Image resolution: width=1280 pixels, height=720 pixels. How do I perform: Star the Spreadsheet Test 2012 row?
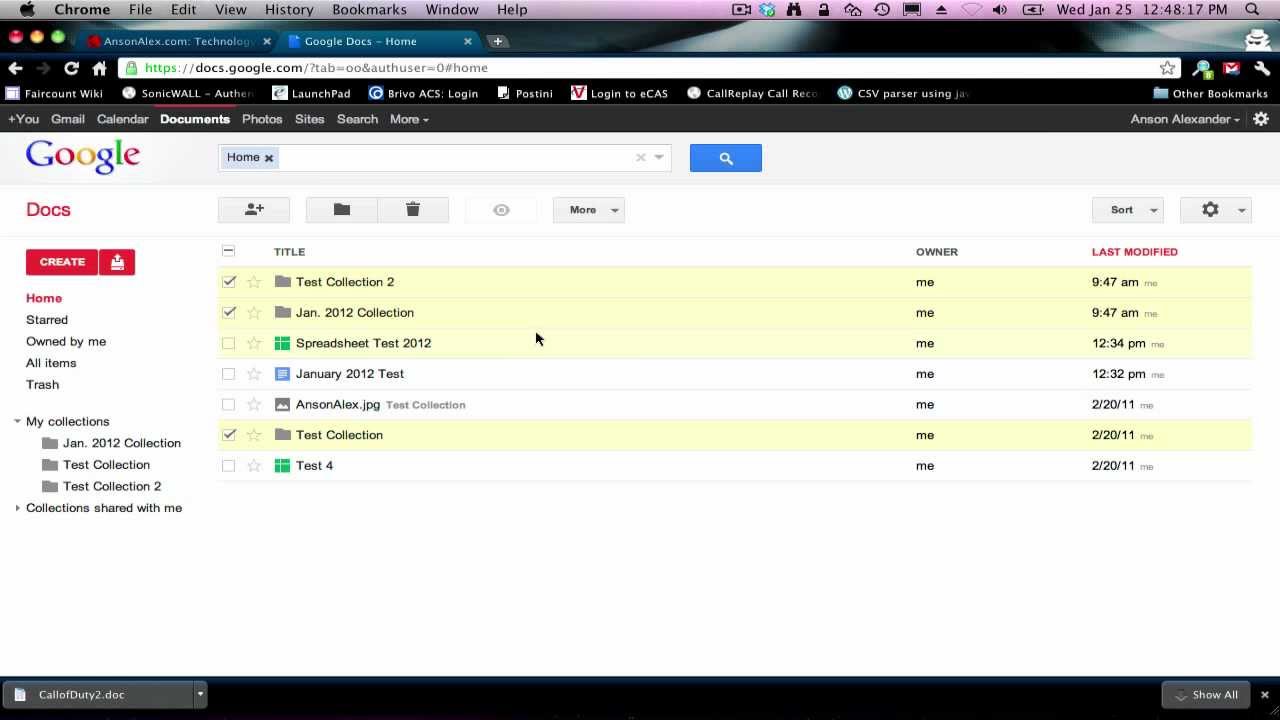tap(254, 343)
